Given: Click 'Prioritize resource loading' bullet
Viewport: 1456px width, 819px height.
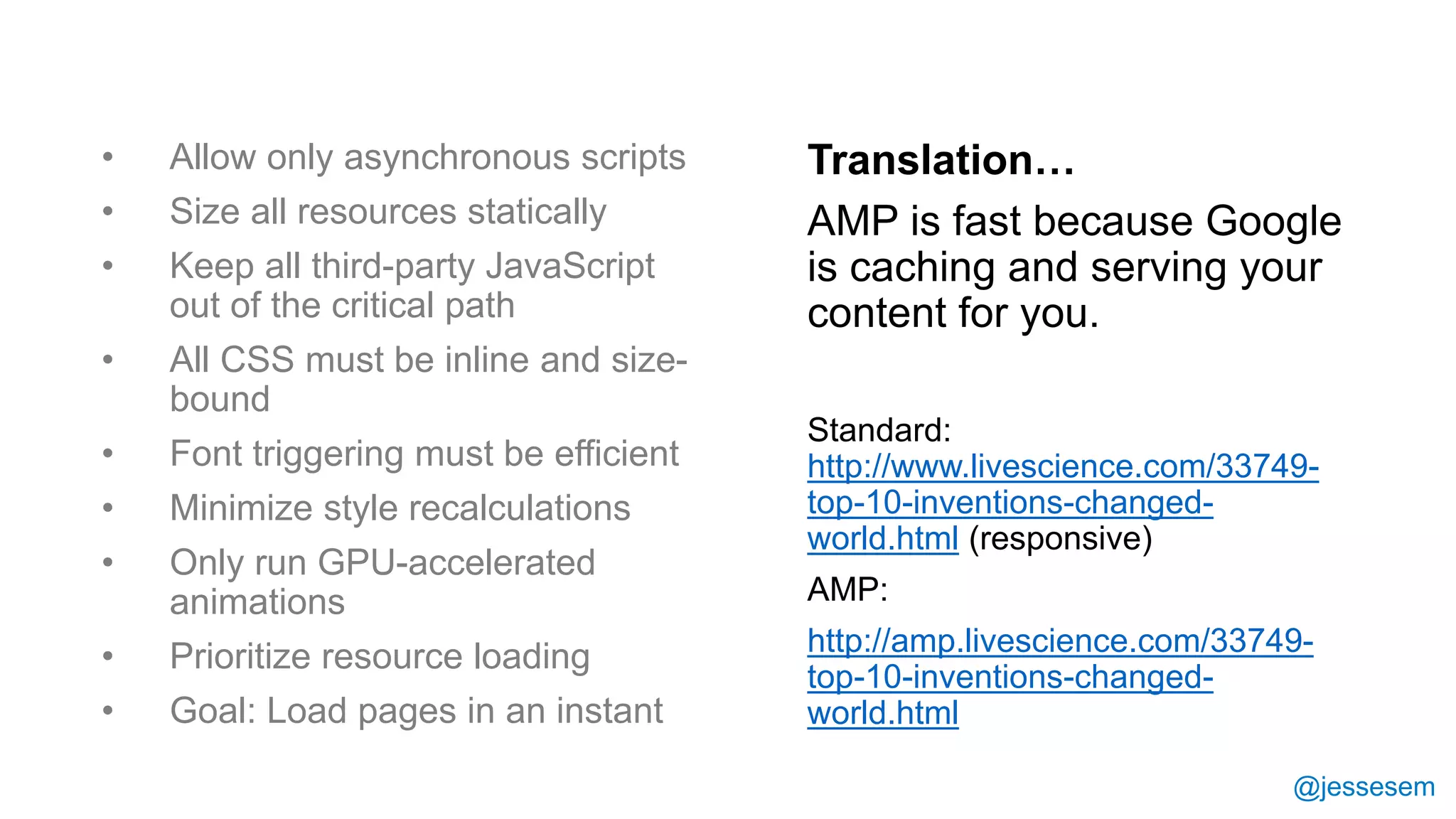Looking at the screenshot, I should pos(380,656).
